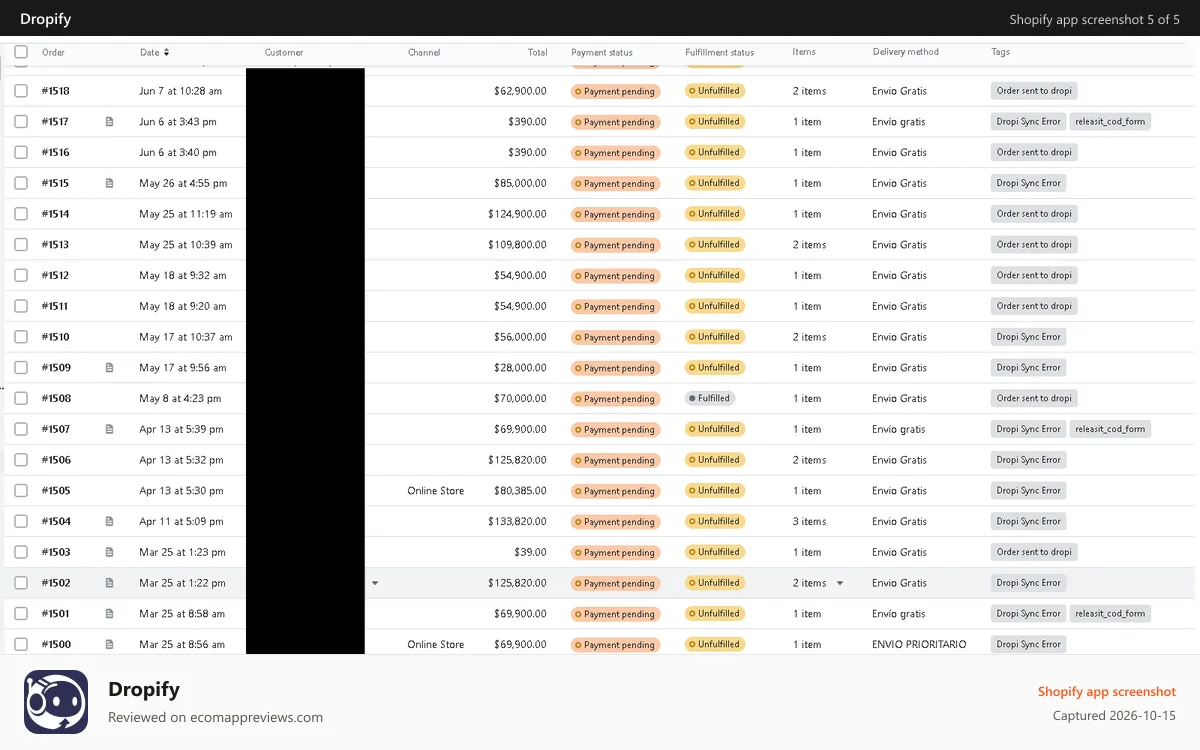Click the Dropify app logo icon
Image resolution: width=1200 pixels, height=750 pixels.
tap(56, 702)
